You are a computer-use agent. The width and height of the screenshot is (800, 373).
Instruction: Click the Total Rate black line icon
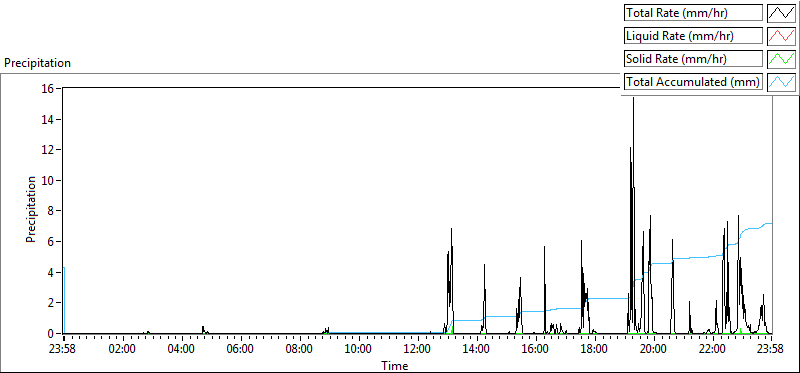[782, 13]
